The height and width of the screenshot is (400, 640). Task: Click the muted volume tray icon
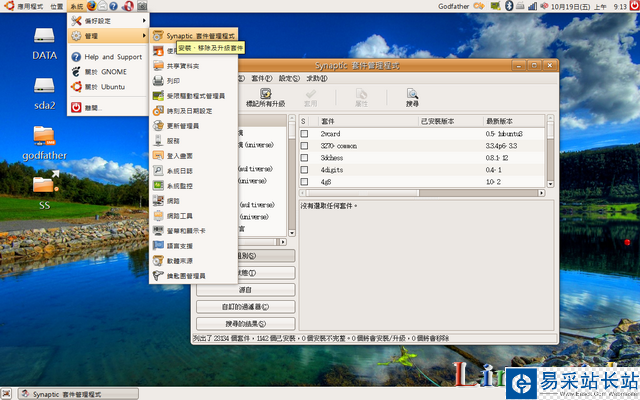[x=544, y=6]
